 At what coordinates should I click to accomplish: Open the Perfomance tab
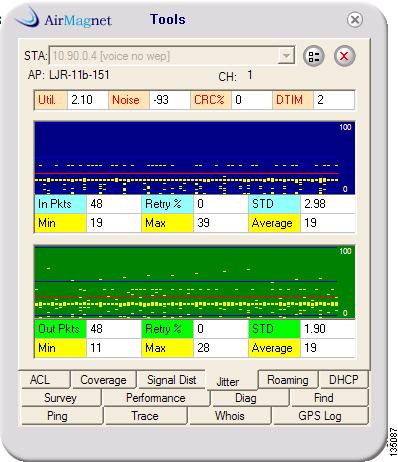click(x=156, y=398)
